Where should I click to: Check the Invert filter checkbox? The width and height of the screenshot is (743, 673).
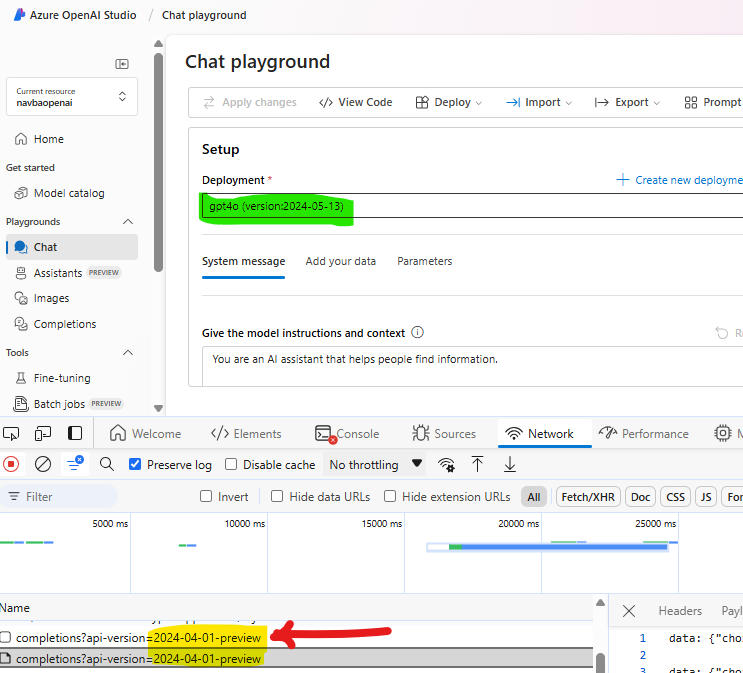point(206,496)
